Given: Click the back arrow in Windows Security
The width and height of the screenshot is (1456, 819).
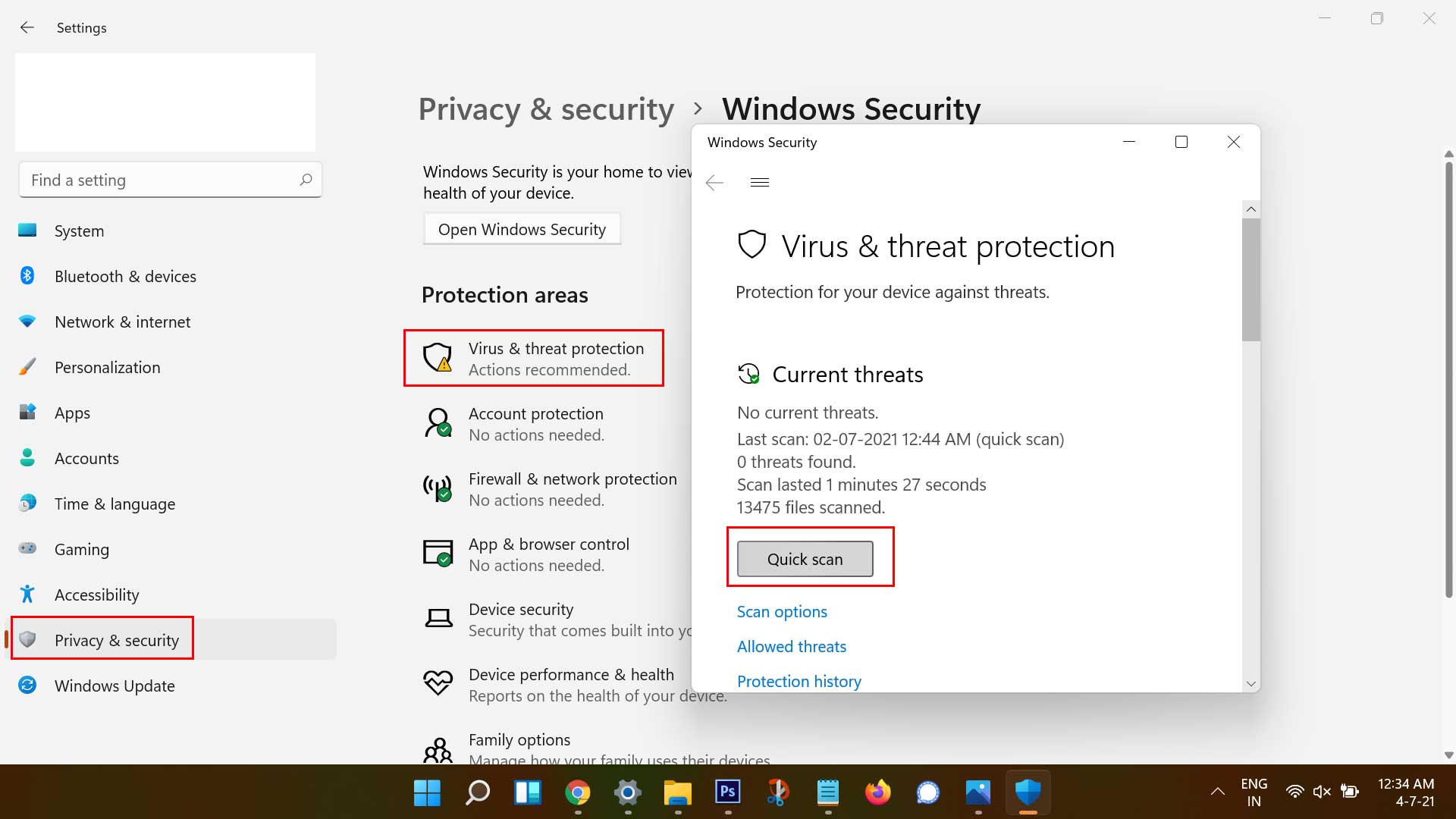Looking at the screenshot, I should tap(714, 183).
